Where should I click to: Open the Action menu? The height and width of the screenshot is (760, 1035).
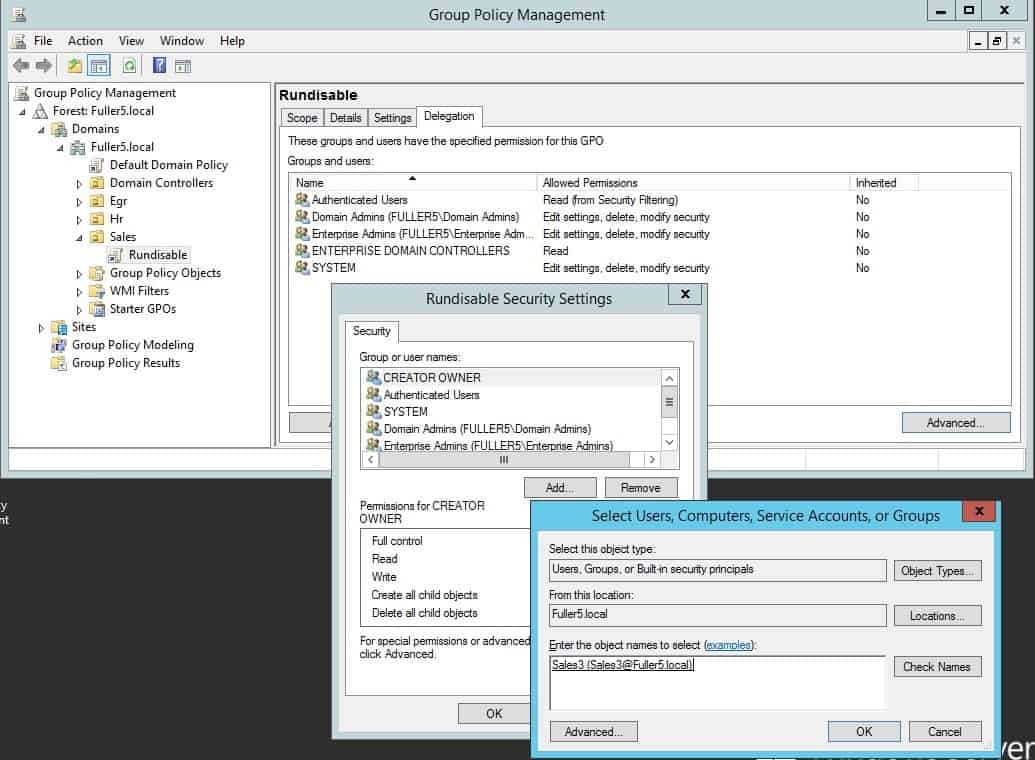tap(85, 41)
